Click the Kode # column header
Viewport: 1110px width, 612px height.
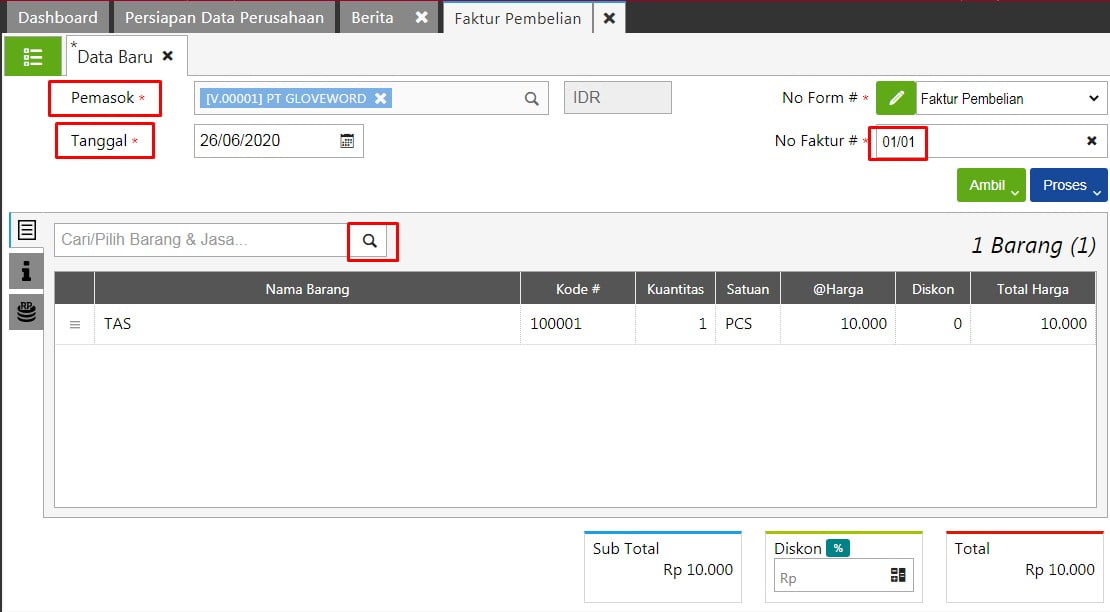[578, 289]
